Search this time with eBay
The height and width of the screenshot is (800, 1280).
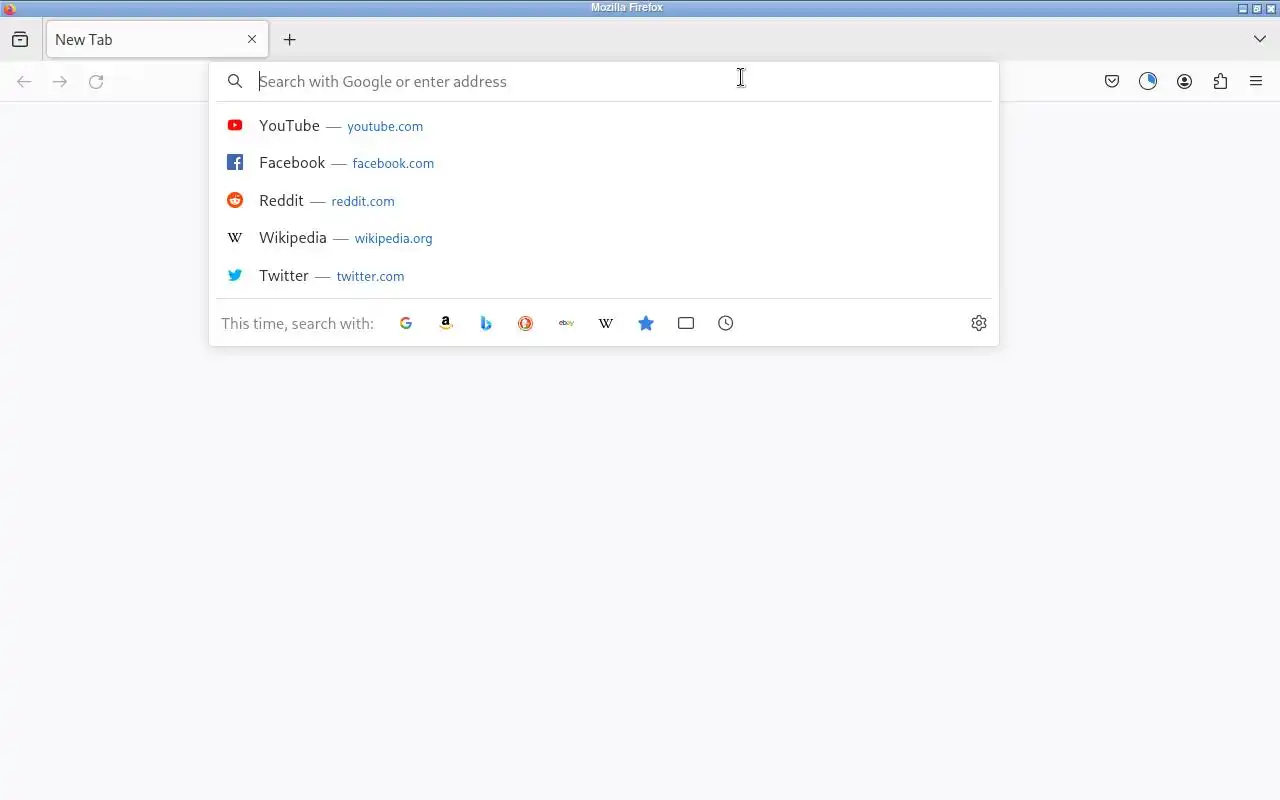coord(566,323)
